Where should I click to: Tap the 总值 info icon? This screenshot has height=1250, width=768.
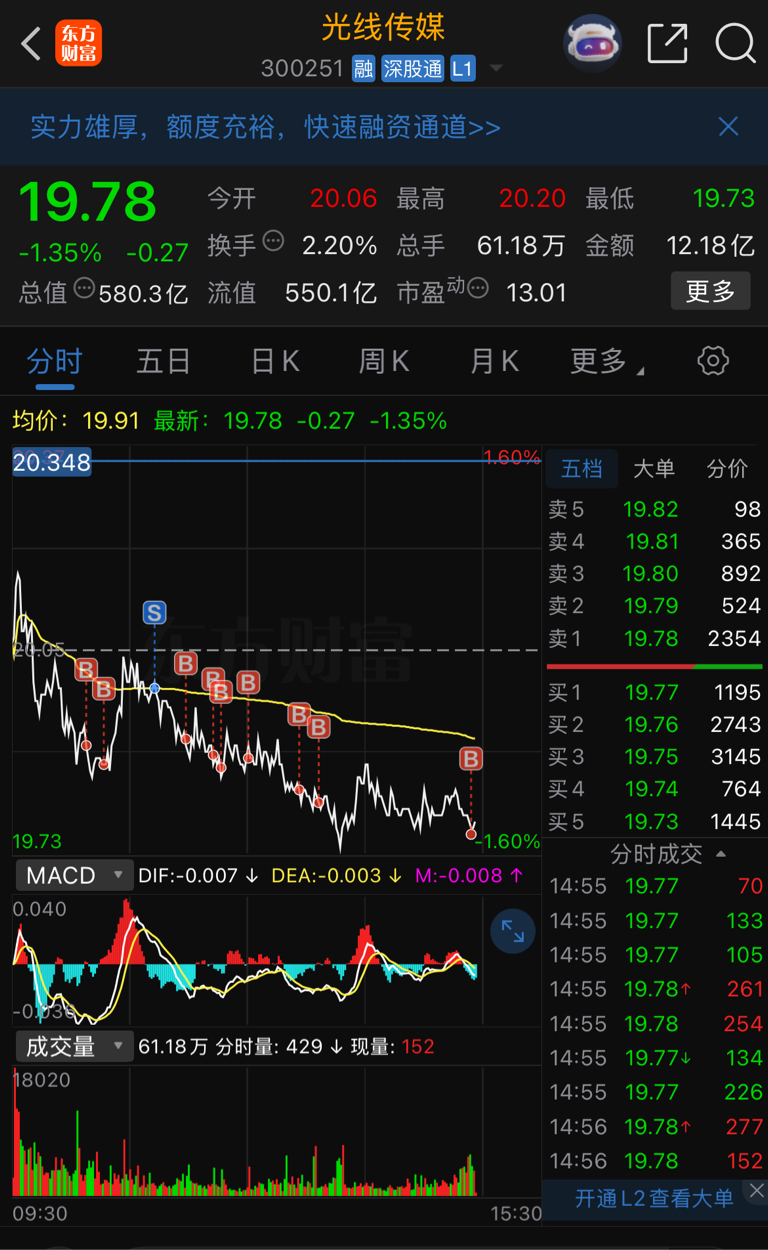click(x=84, y=290)
